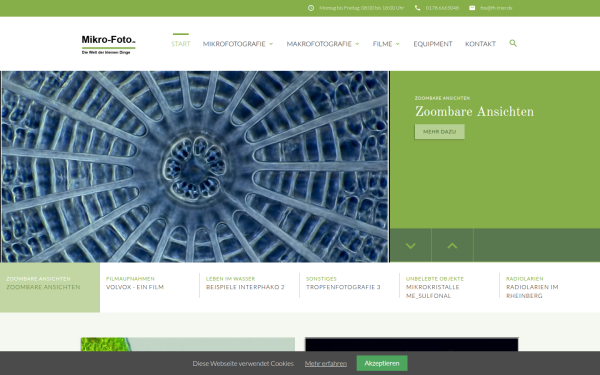Expand the Makrofotografie menu arrow
The height and width of the screenshot is (375, 600).
click(x=357, y=44)
